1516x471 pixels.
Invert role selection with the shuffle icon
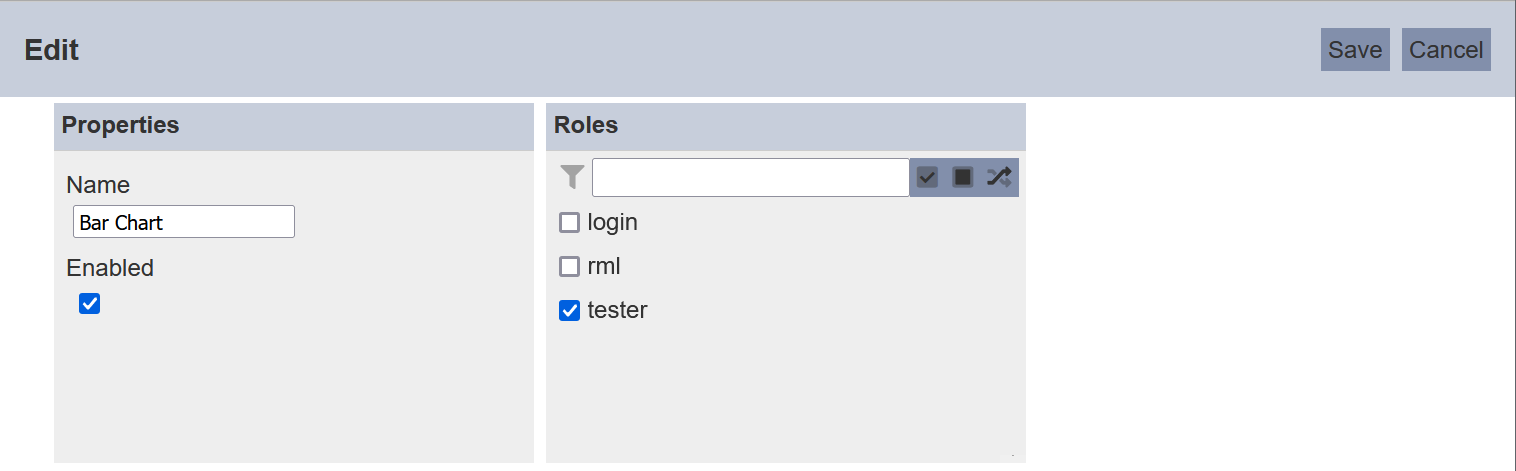click(999, 177)
